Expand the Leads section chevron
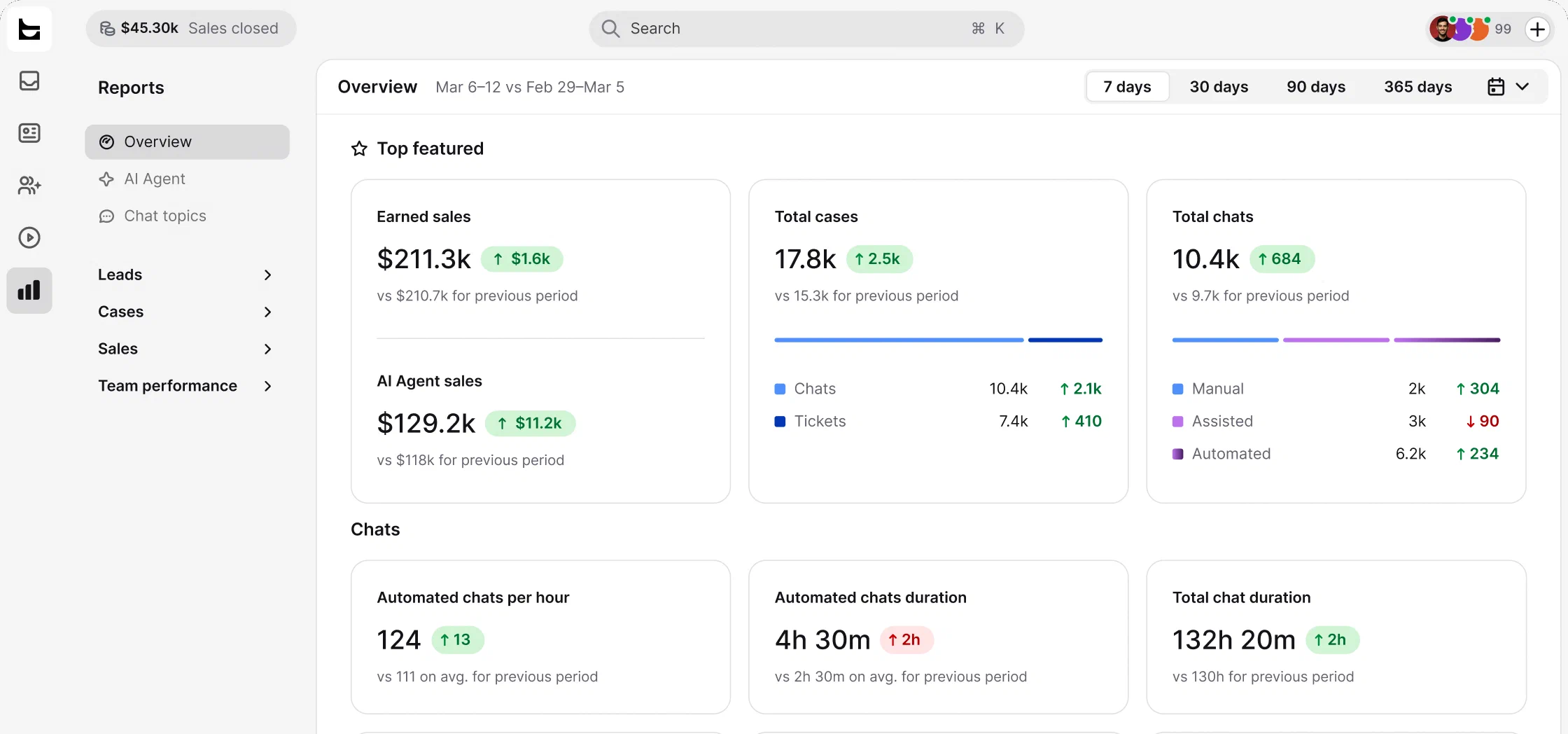This screenshot has height=734, width=1568. [x=267, y=275]
